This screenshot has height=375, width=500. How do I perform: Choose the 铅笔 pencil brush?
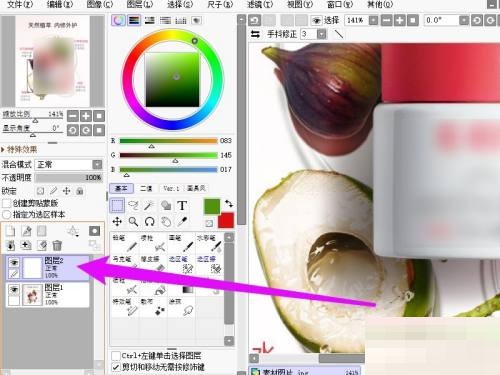click(x=125, y=243)
